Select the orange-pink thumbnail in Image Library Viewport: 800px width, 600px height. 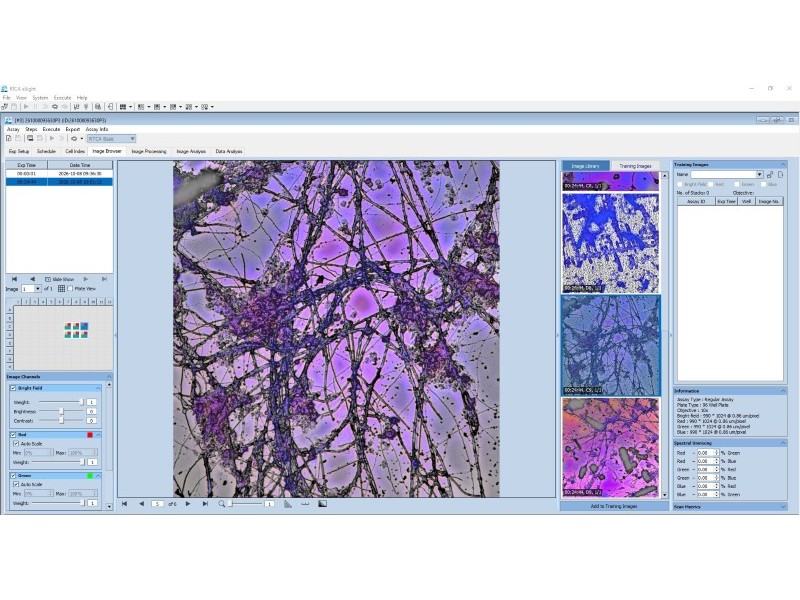point(610,448)
